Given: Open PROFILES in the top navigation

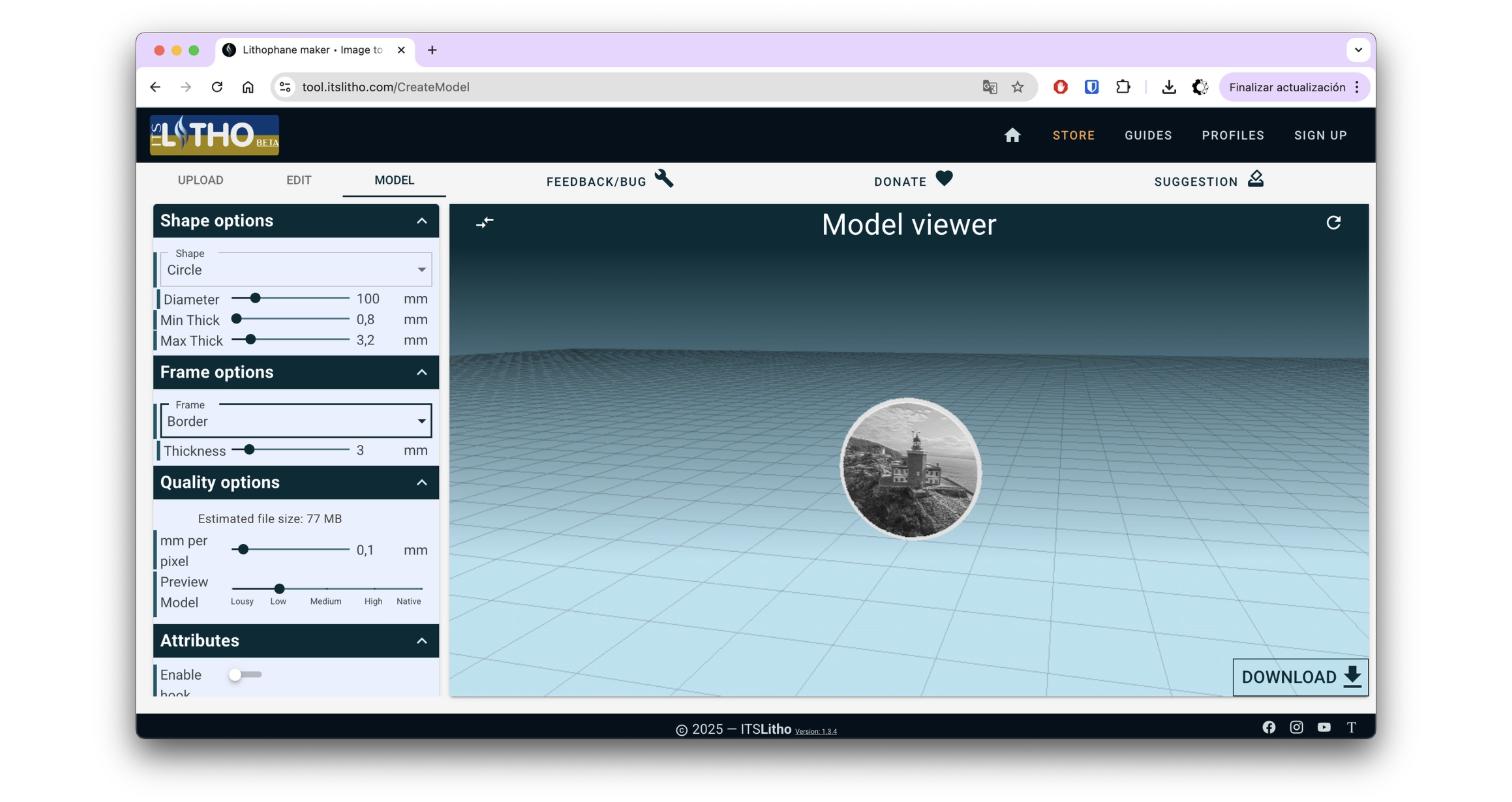Looking at the screenshot, I should pyautogui.click(x=1233, y=135).
